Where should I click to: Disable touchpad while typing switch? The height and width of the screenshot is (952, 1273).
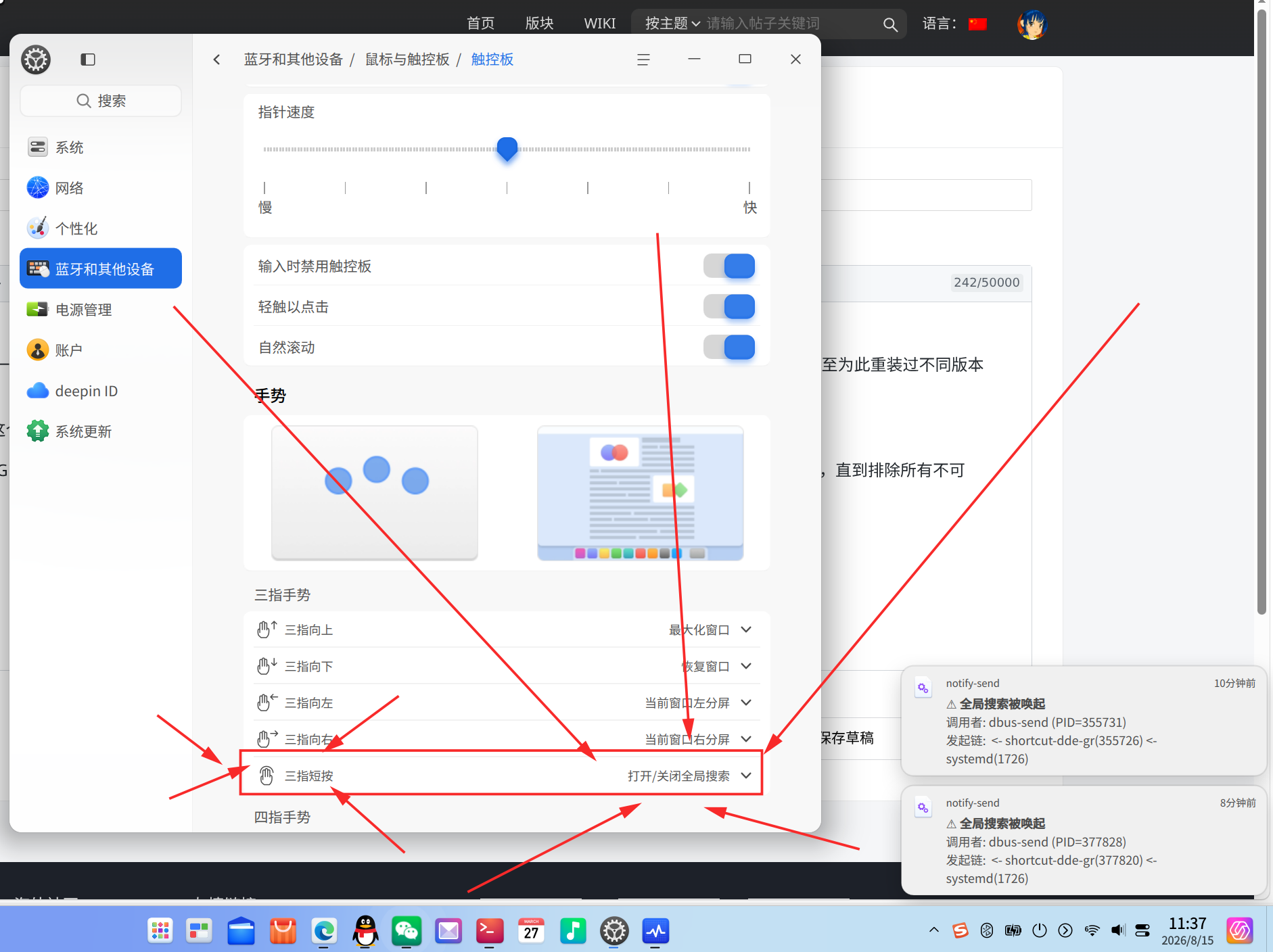pos(729,266)
